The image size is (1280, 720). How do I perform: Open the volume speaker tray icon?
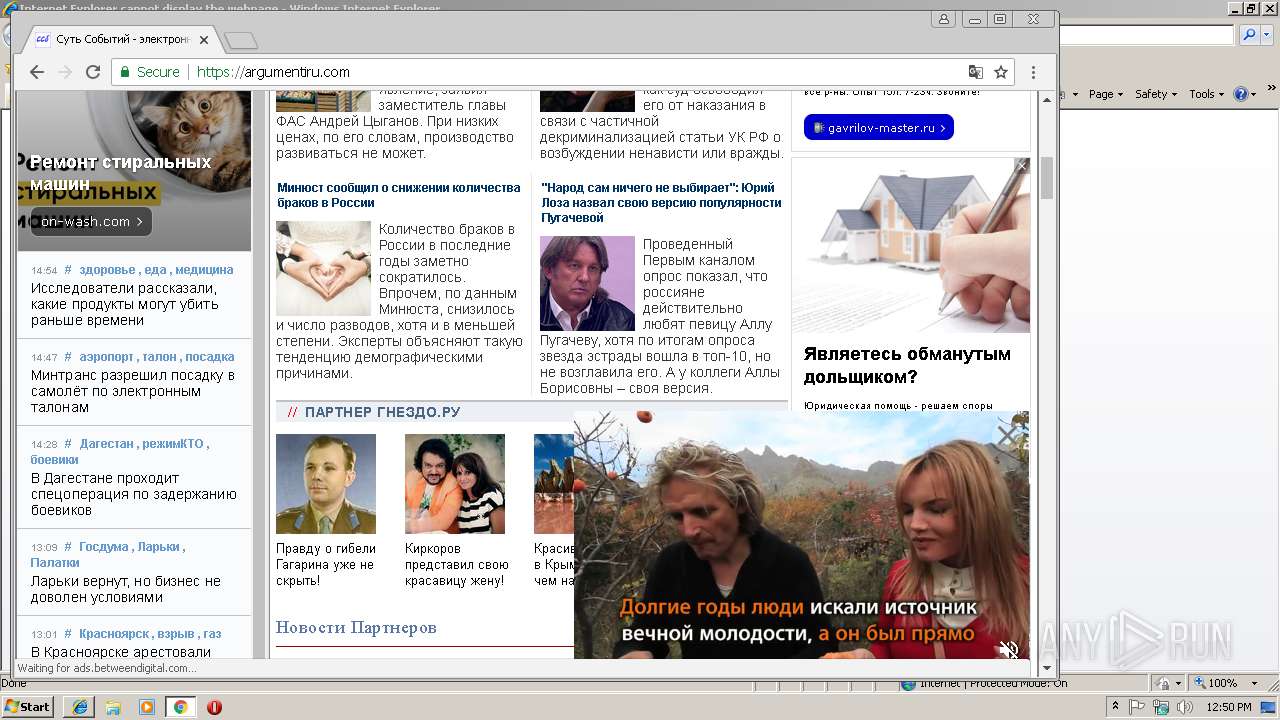pos(1184,707)
